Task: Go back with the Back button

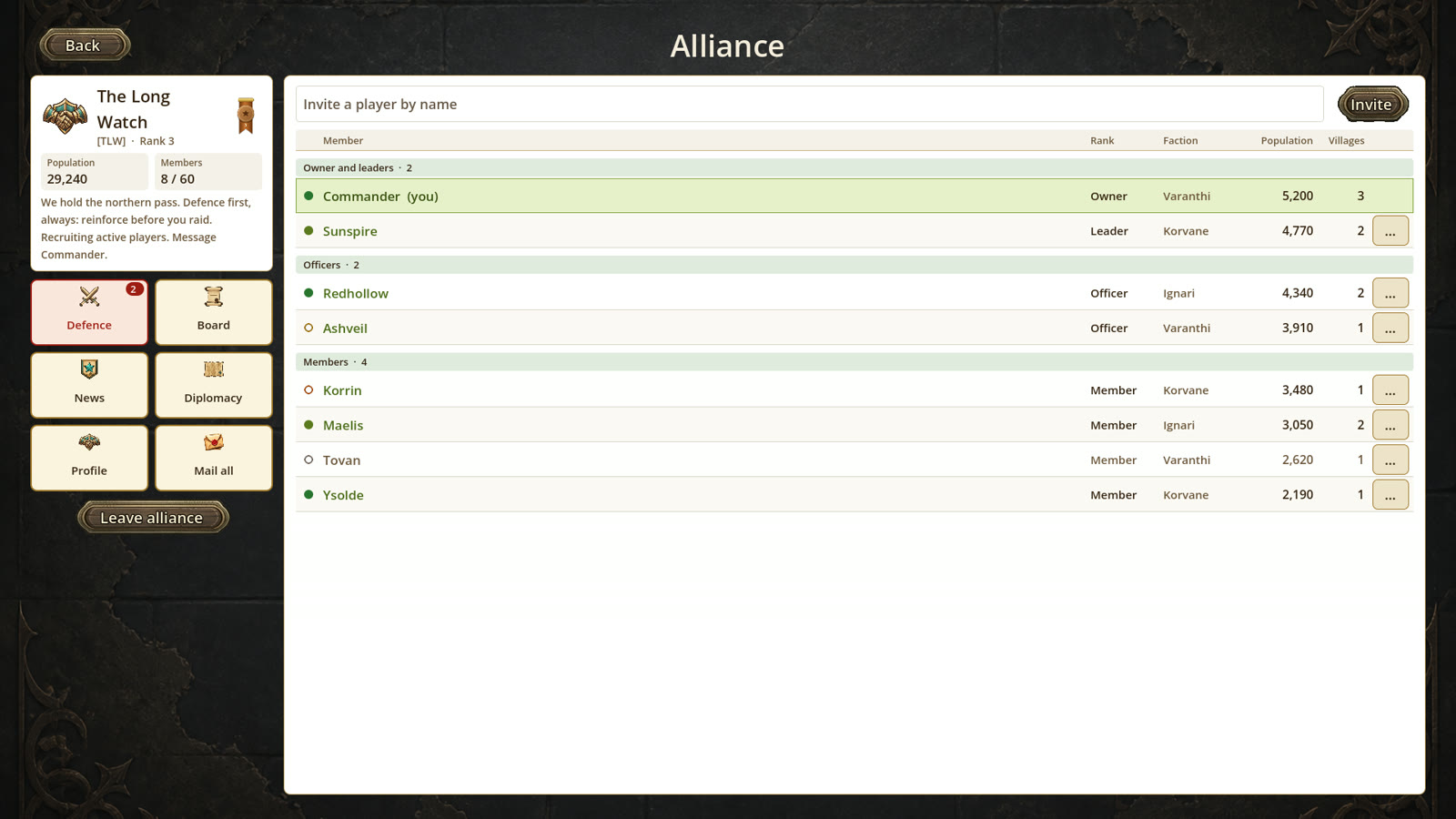Action: [x=84, y=45]
